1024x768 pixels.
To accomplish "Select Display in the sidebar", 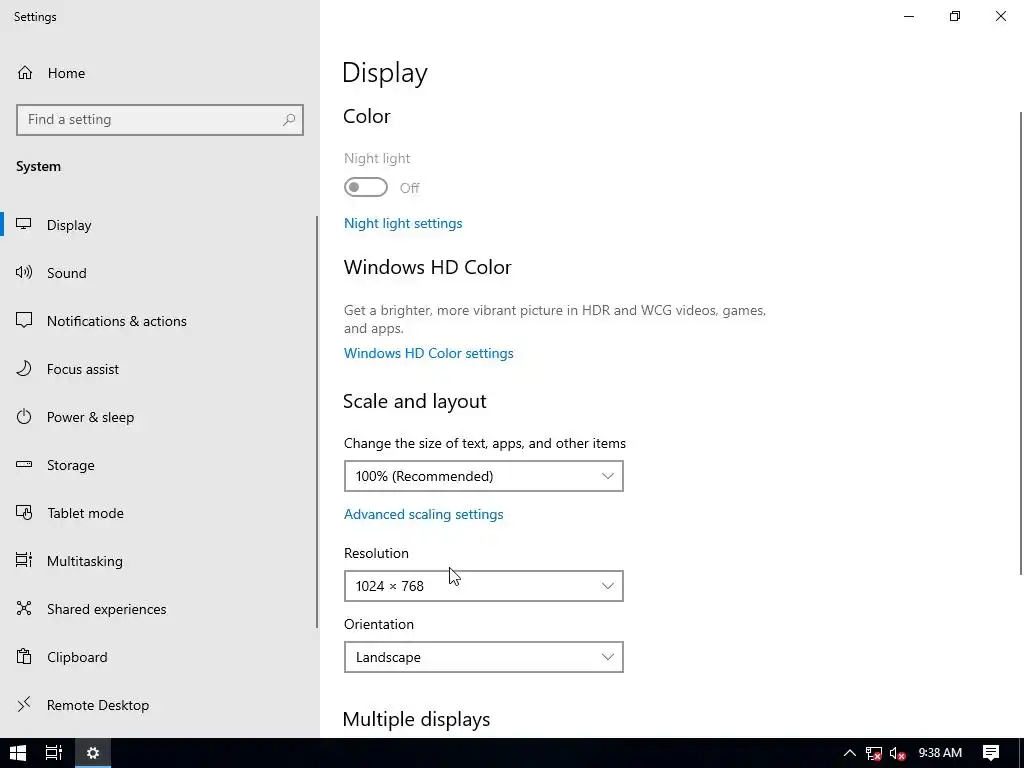I will 158,225.
